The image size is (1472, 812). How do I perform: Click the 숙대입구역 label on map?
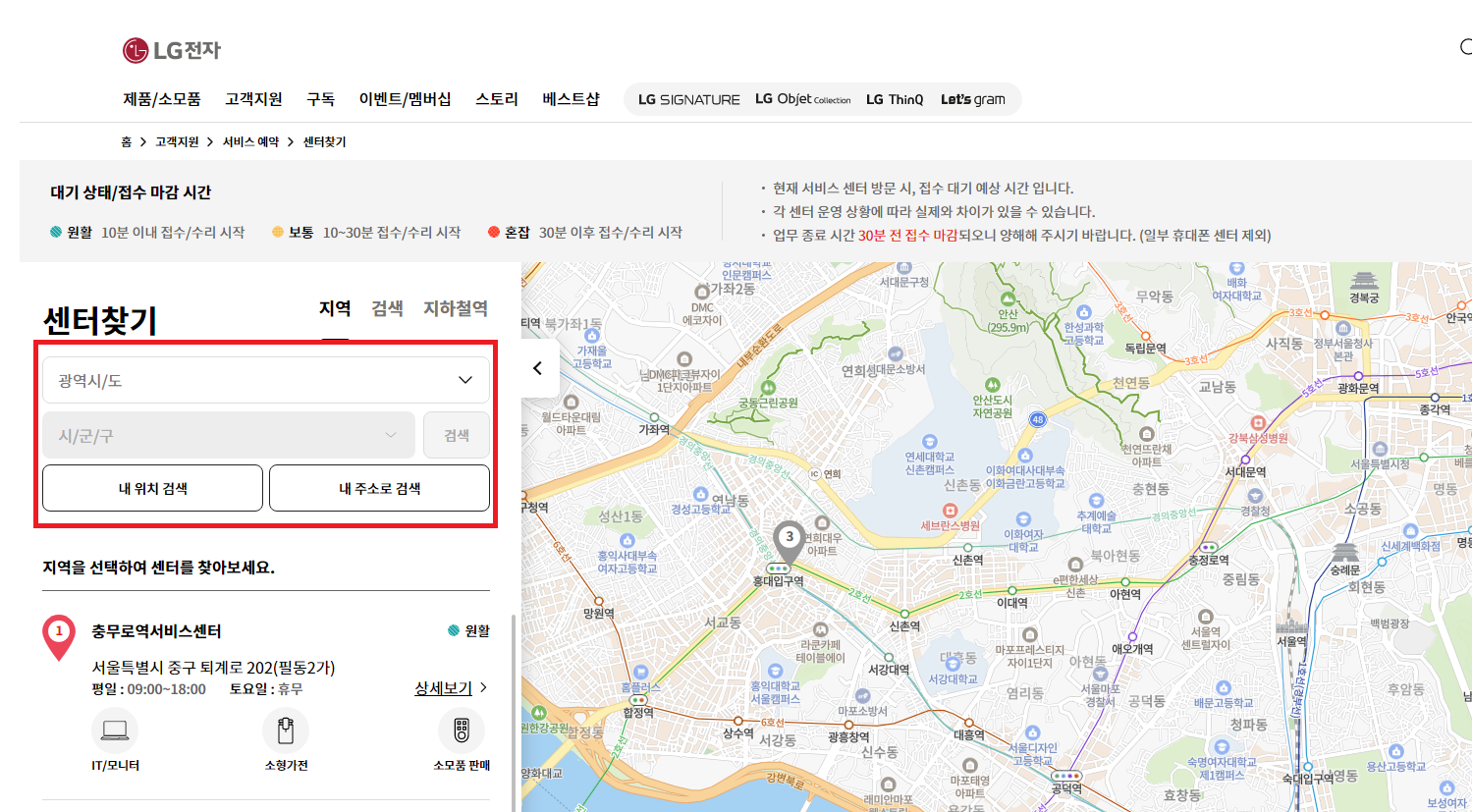tap(1307, 779)
